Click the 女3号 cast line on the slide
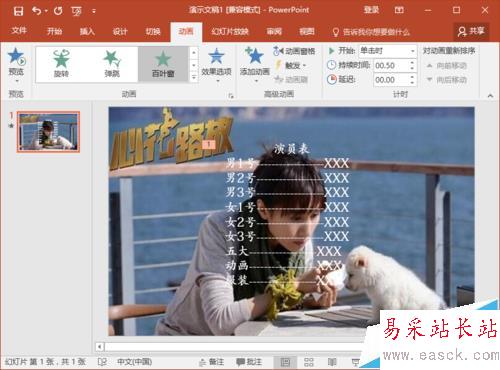This screenshot has width=500, height=370. point(288,236)
